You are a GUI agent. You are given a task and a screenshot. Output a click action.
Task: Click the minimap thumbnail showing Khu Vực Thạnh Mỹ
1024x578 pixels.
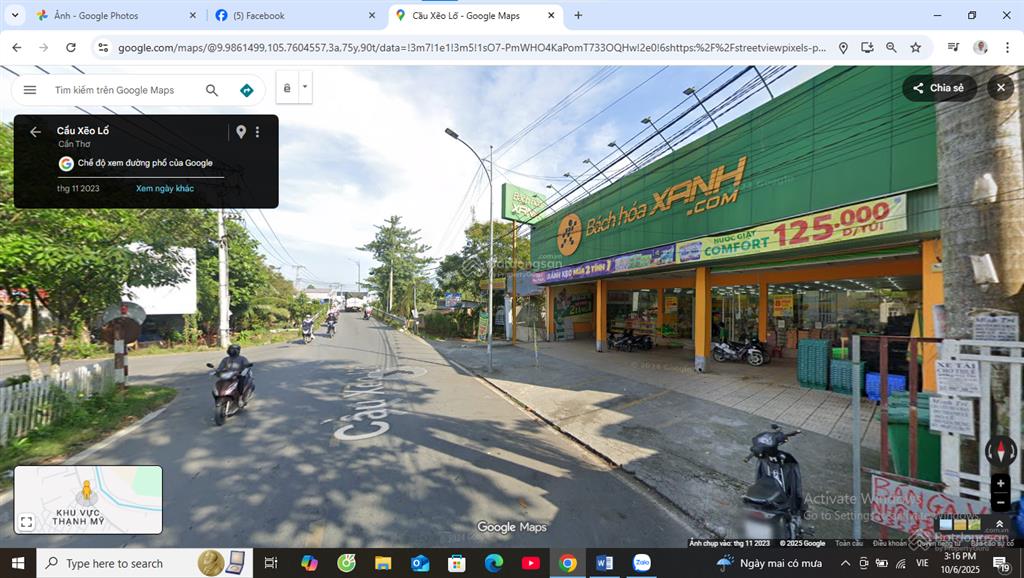88,499
